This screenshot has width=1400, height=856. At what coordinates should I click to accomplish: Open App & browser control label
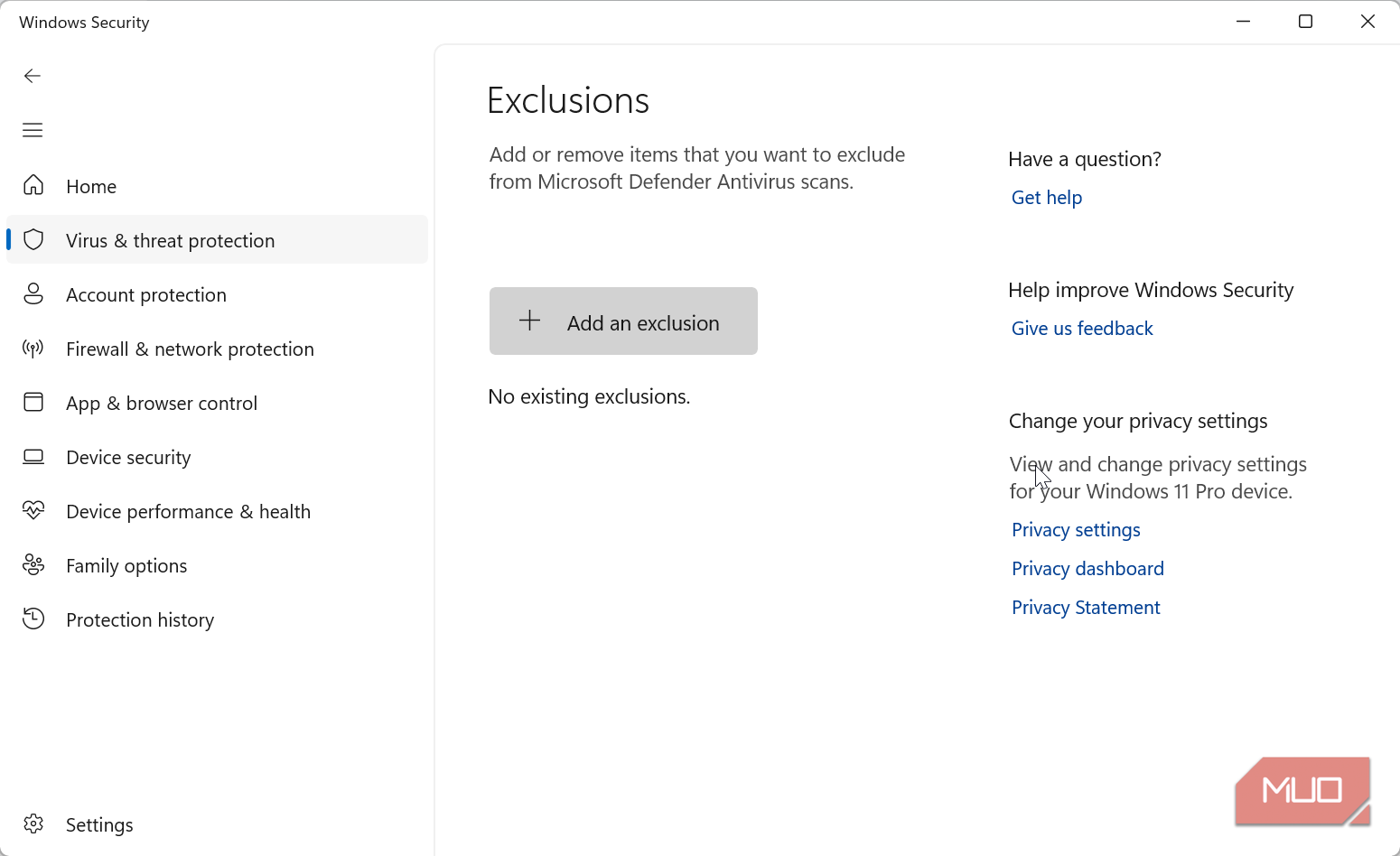tap(162, 404)
